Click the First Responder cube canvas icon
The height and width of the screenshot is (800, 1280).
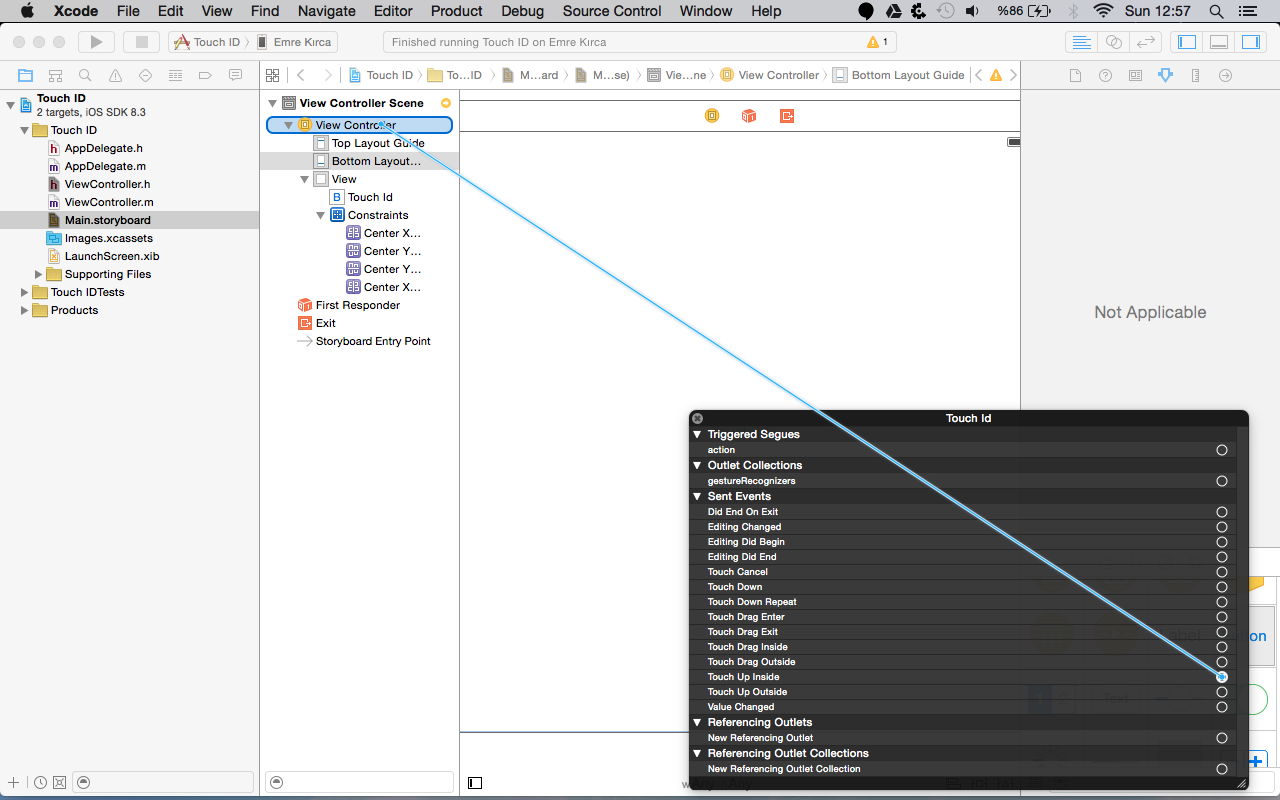tap(749, 116)
